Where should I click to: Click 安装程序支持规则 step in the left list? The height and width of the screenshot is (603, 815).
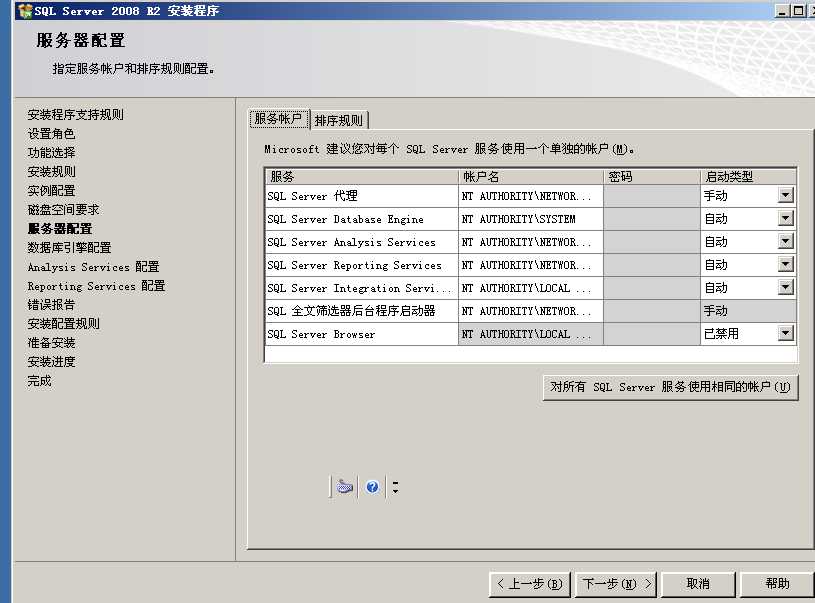75,114
